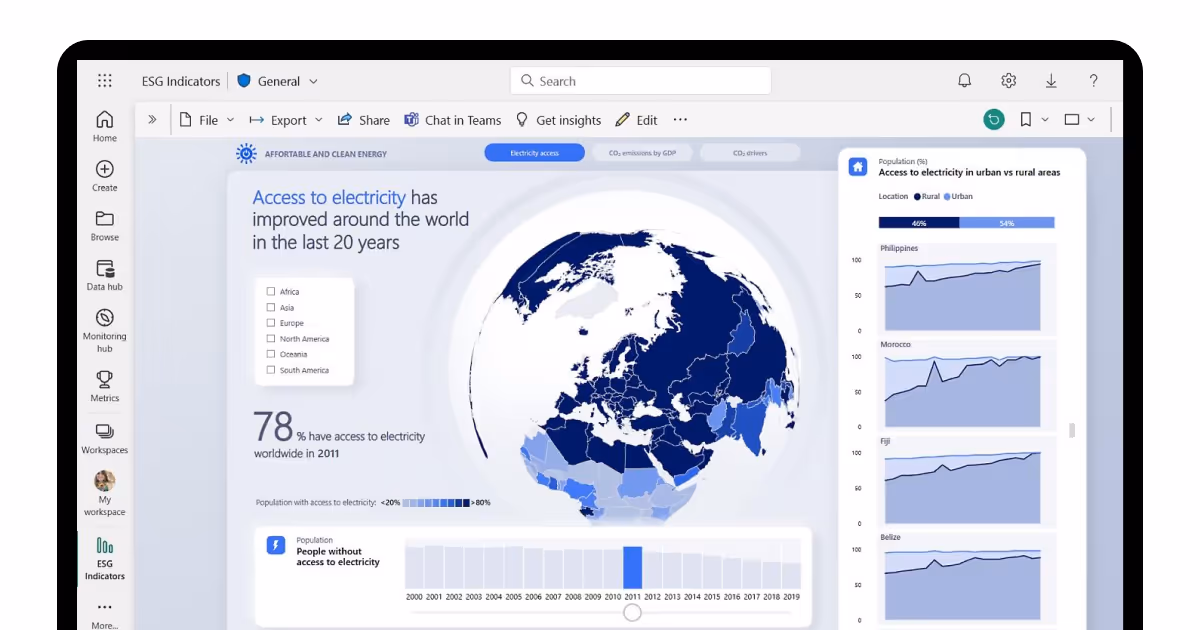
Task: Click the download arrow icon
Action: [1051, 81]
